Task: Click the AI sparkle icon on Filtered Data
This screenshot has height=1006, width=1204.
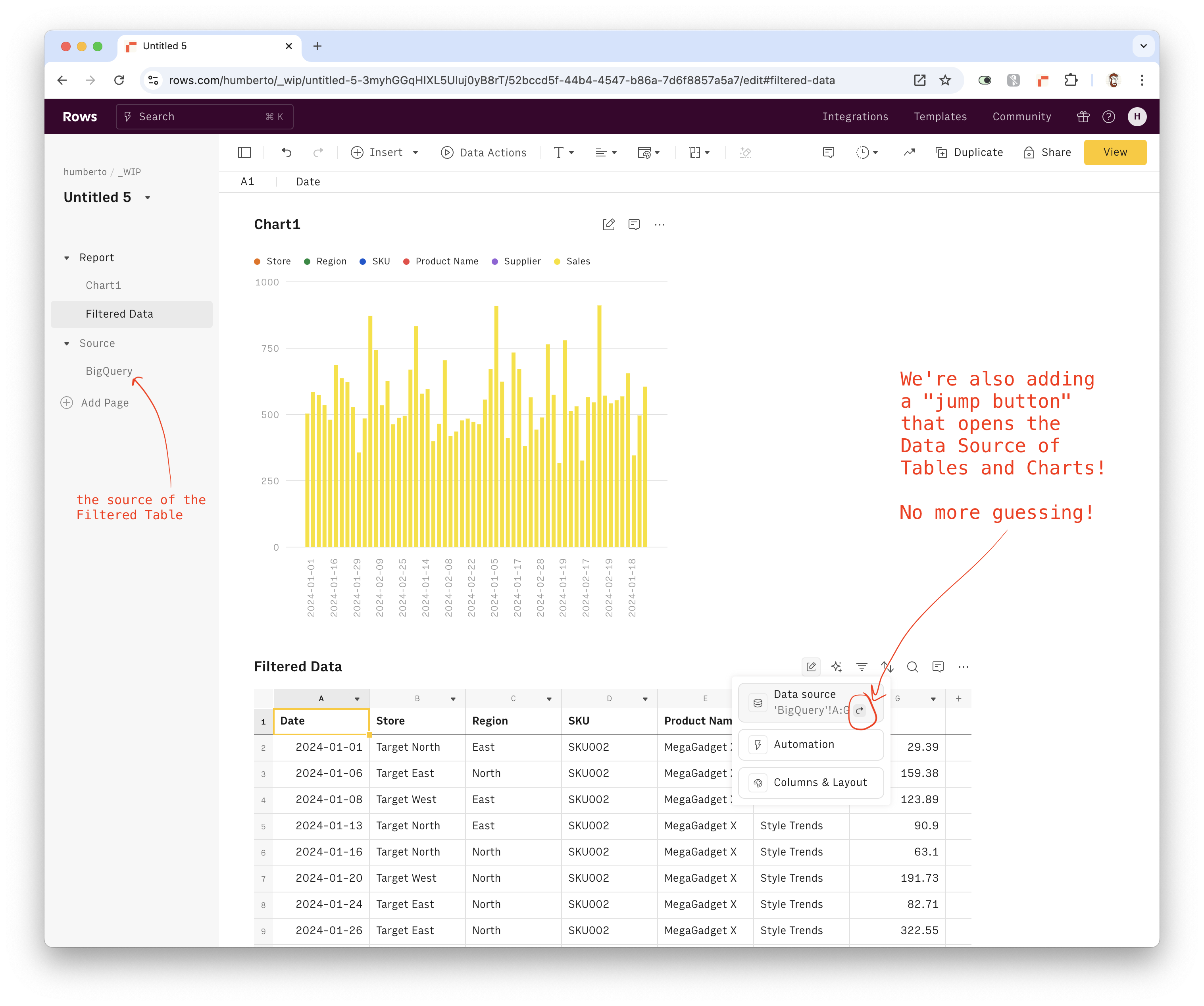Action: pyautogui.click(x=837, y=667)
